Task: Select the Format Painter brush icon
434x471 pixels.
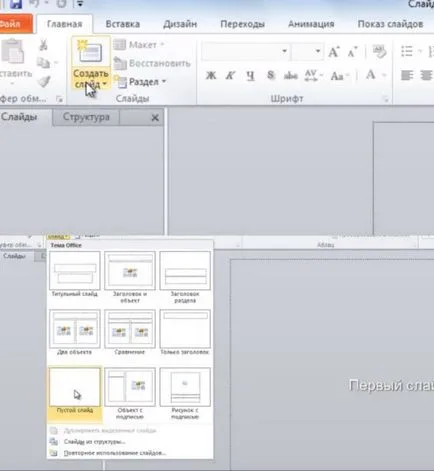Action: (x=44, y=81)
